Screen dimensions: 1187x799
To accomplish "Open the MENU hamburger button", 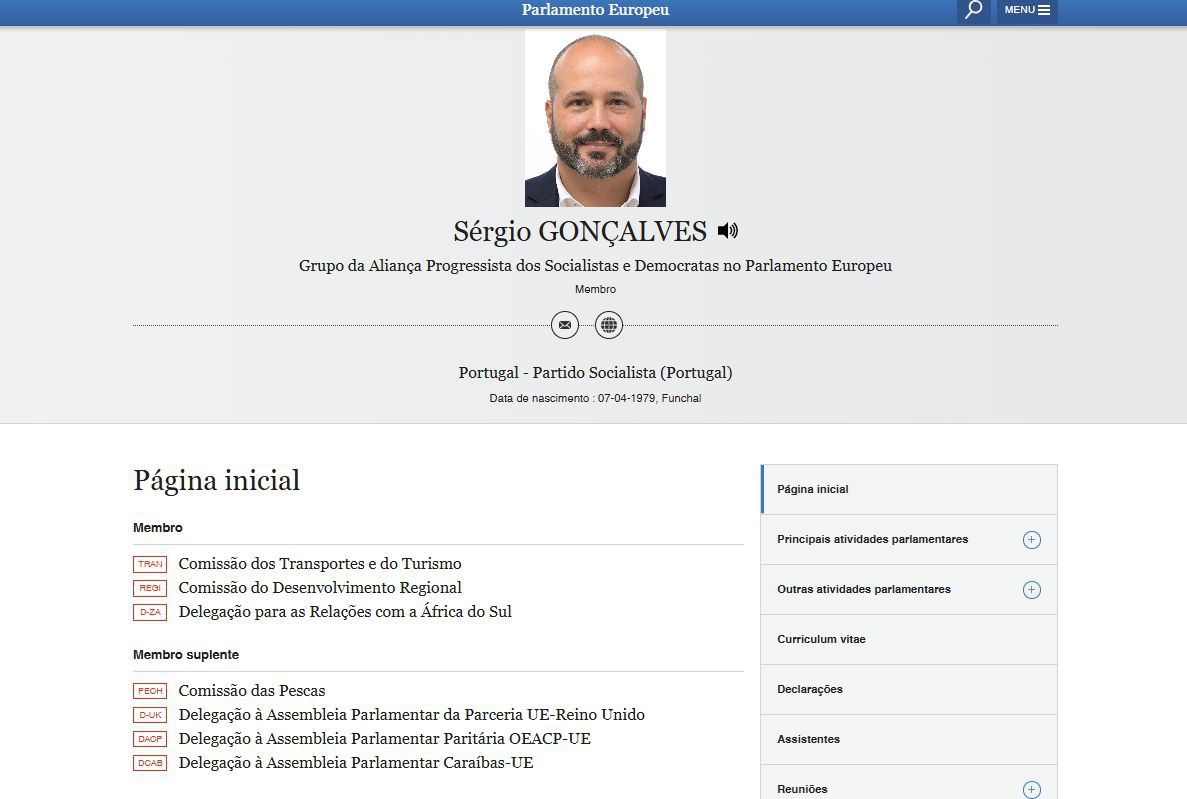I will tap(1027, 11).
